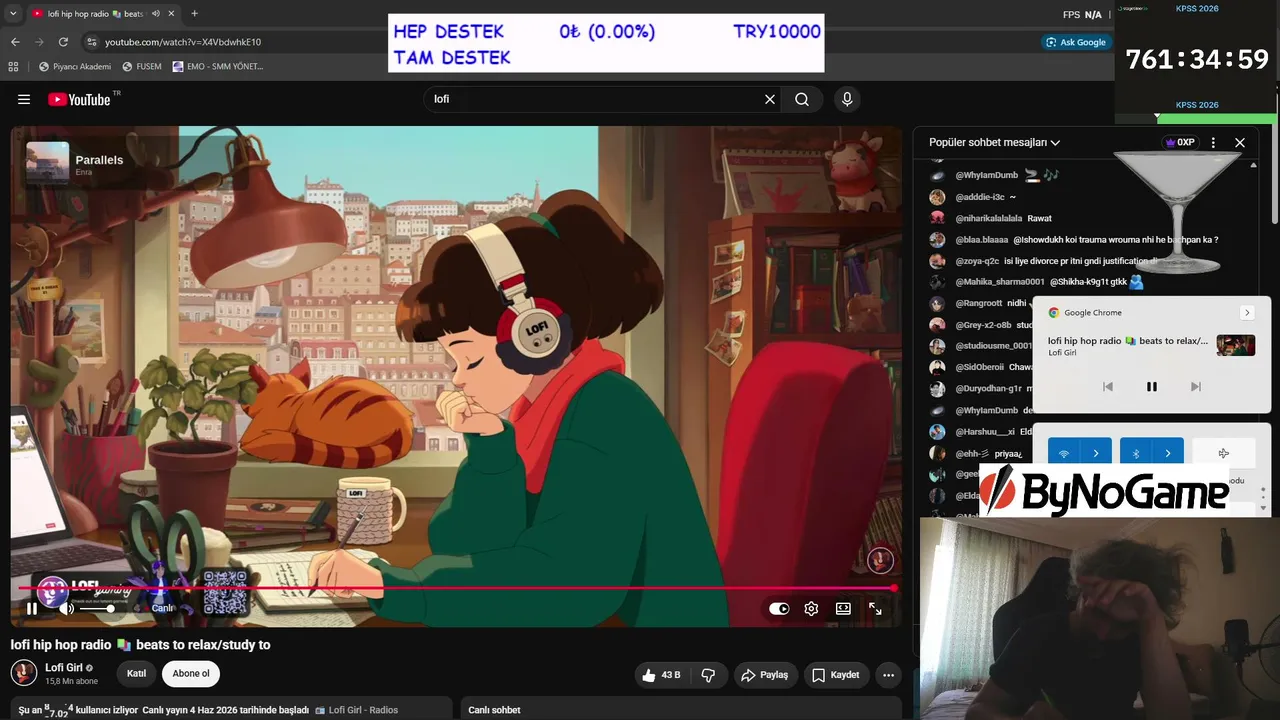Start voice search with the microphone
The height and width of the screenshot is (720, 1280).
(847, 99)
